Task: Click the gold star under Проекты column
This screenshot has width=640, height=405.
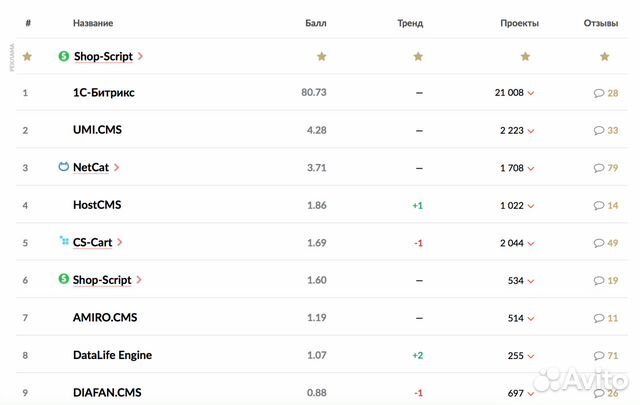Action: [x=525, y=56]
